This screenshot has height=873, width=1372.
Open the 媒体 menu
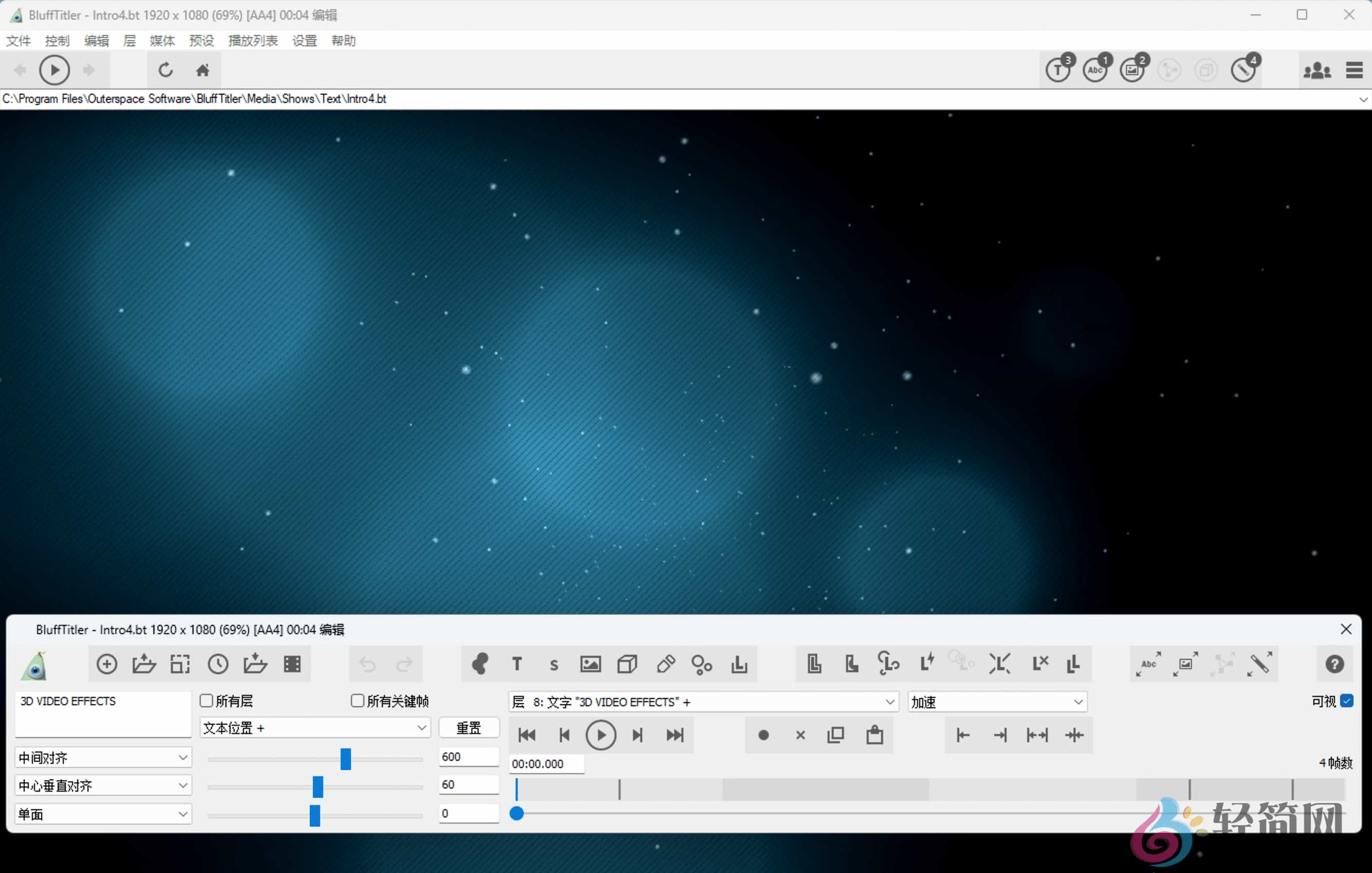pyautogui.click(x=162, y=41)
